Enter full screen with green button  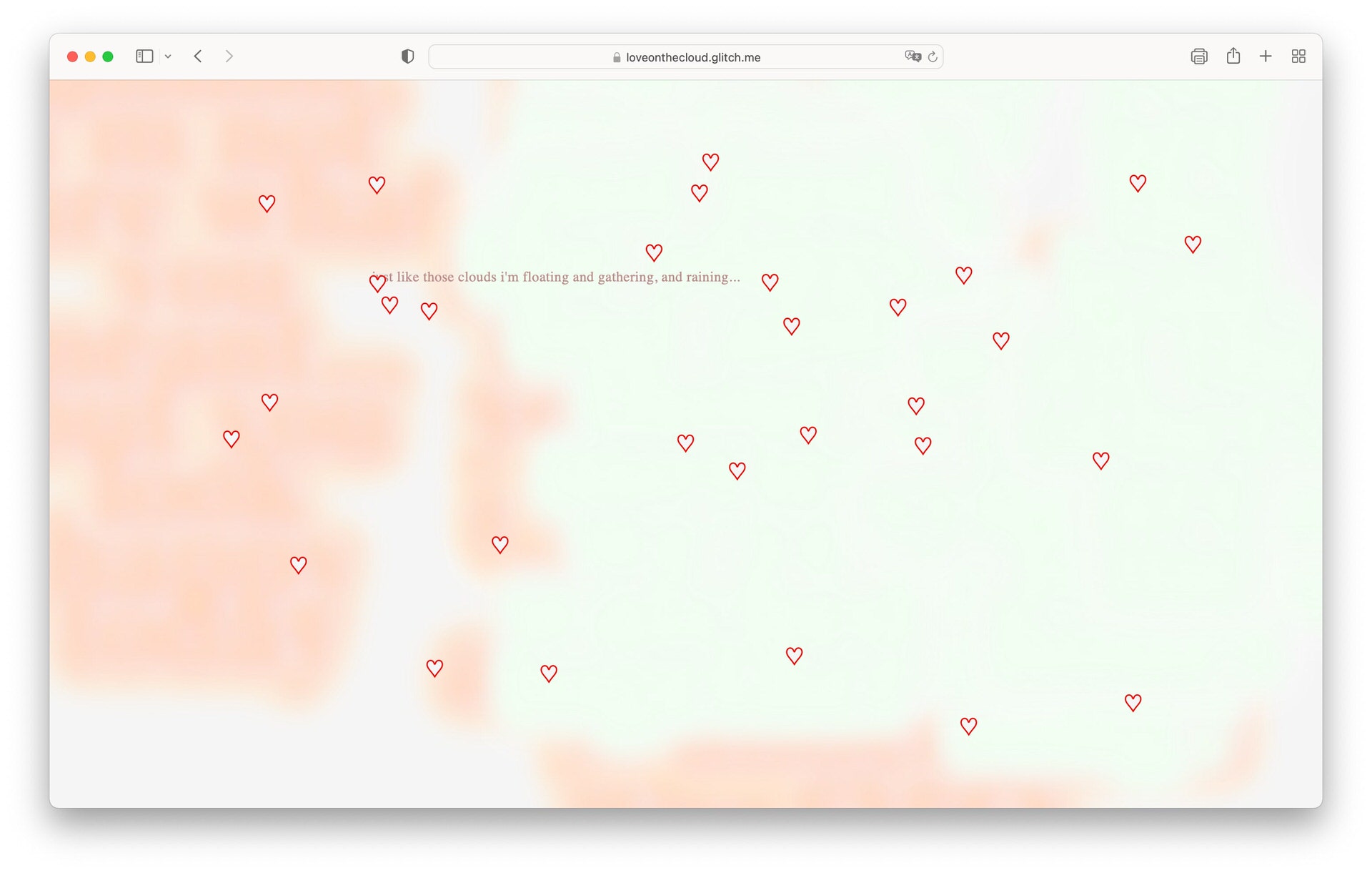108,56
